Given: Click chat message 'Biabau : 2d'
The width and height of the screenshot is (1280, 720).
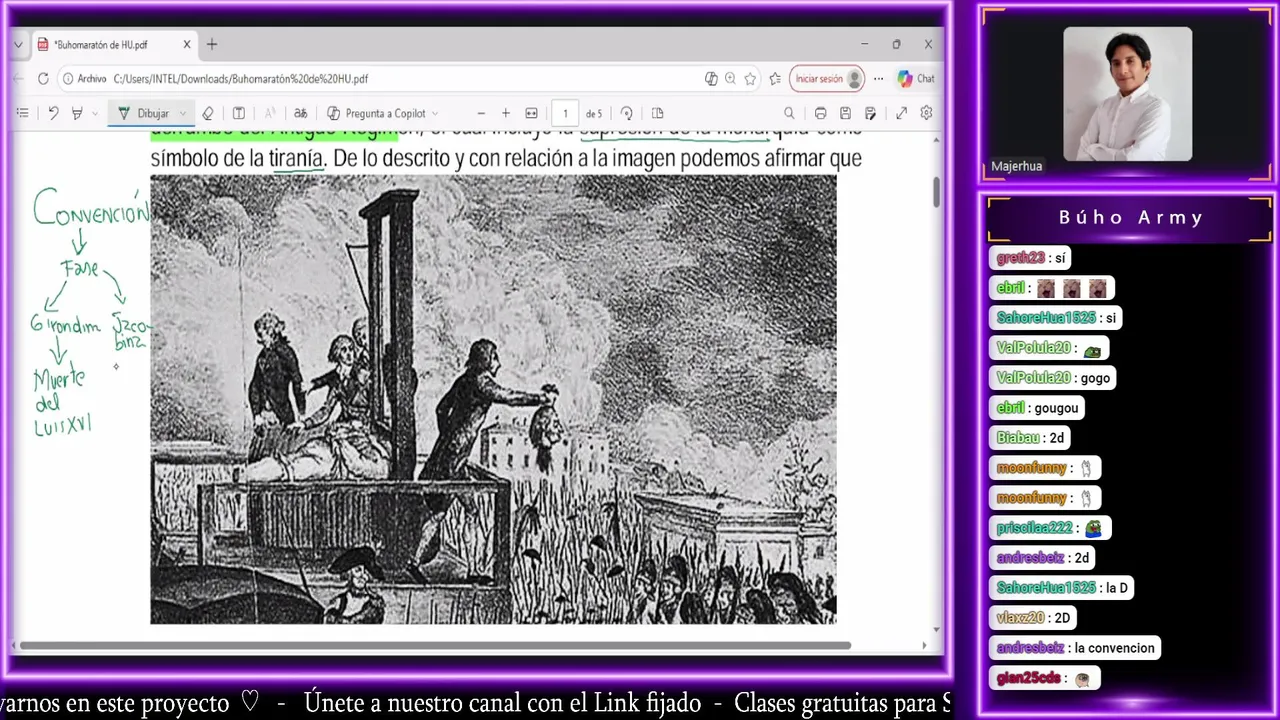Looking at the screenshot, I should click(x=1030, y=438).
